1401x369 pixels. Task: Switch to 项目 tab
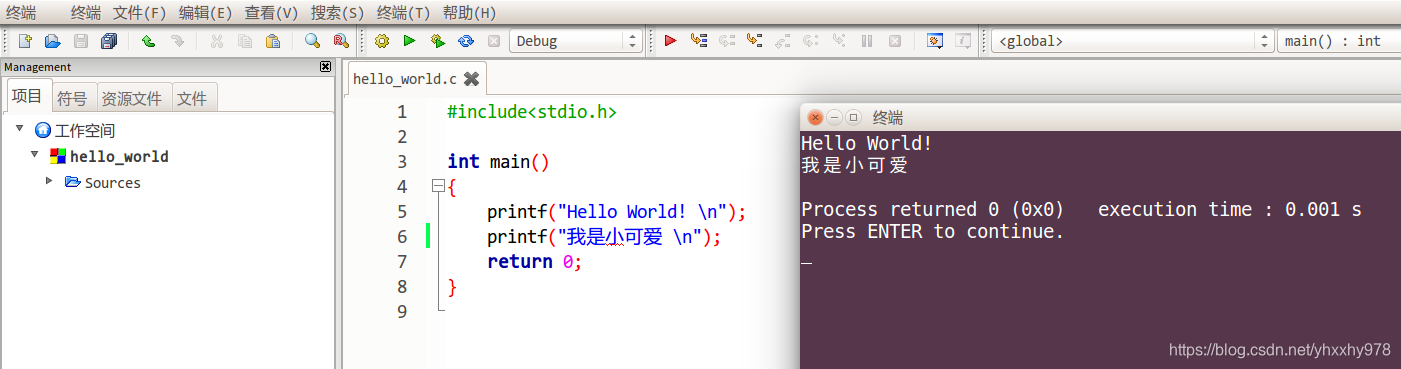(x=28, y=97)
